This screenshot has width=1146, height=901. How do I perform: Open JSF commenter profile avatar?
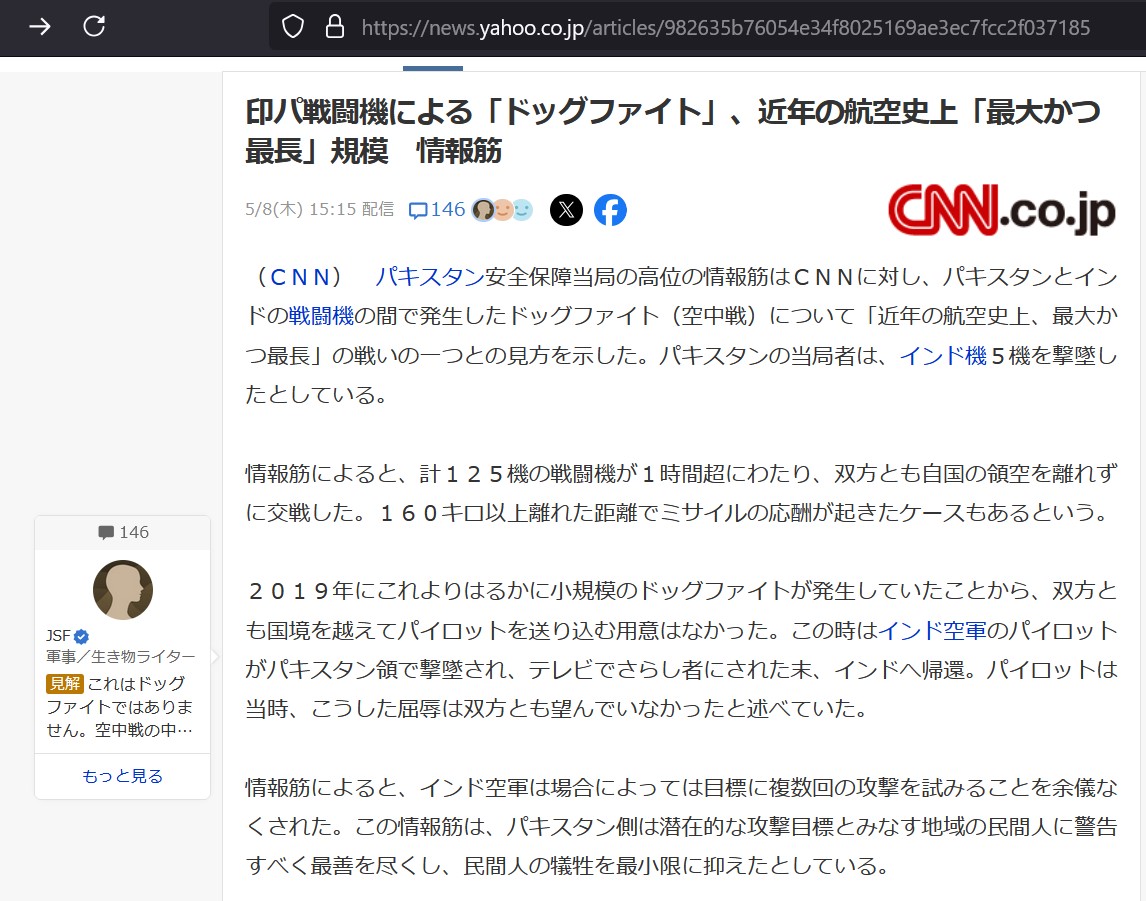click(x=123, y=590)
